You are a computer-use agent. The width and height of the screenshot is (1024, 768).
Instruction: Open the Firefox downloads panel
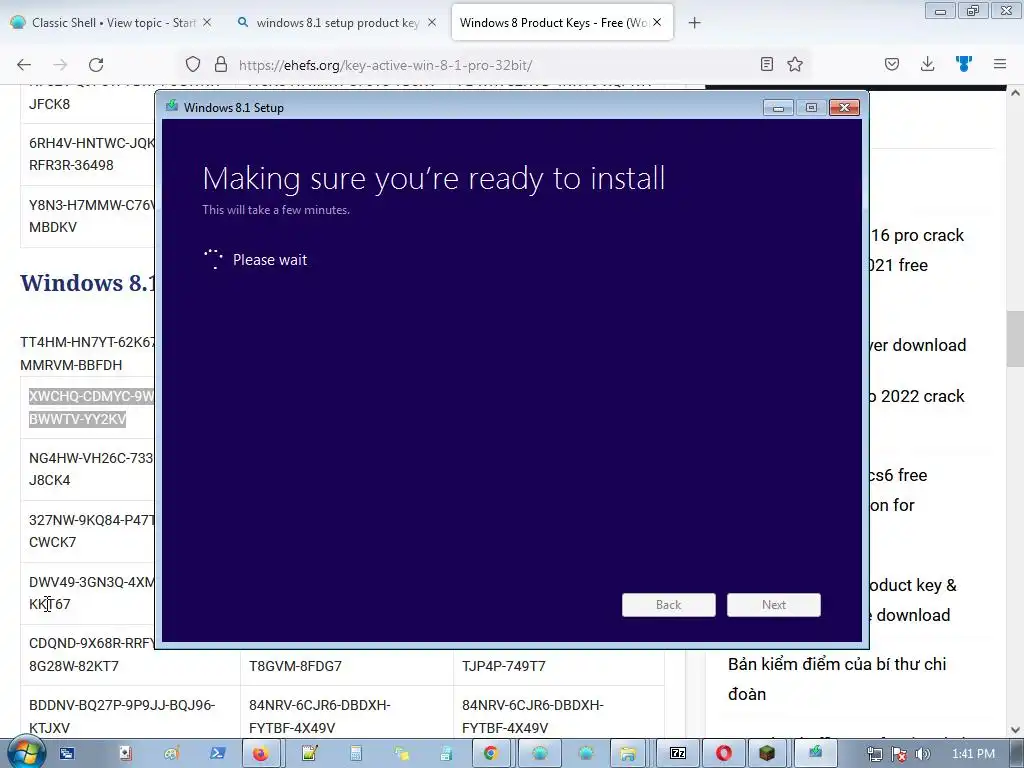(927, 64)
